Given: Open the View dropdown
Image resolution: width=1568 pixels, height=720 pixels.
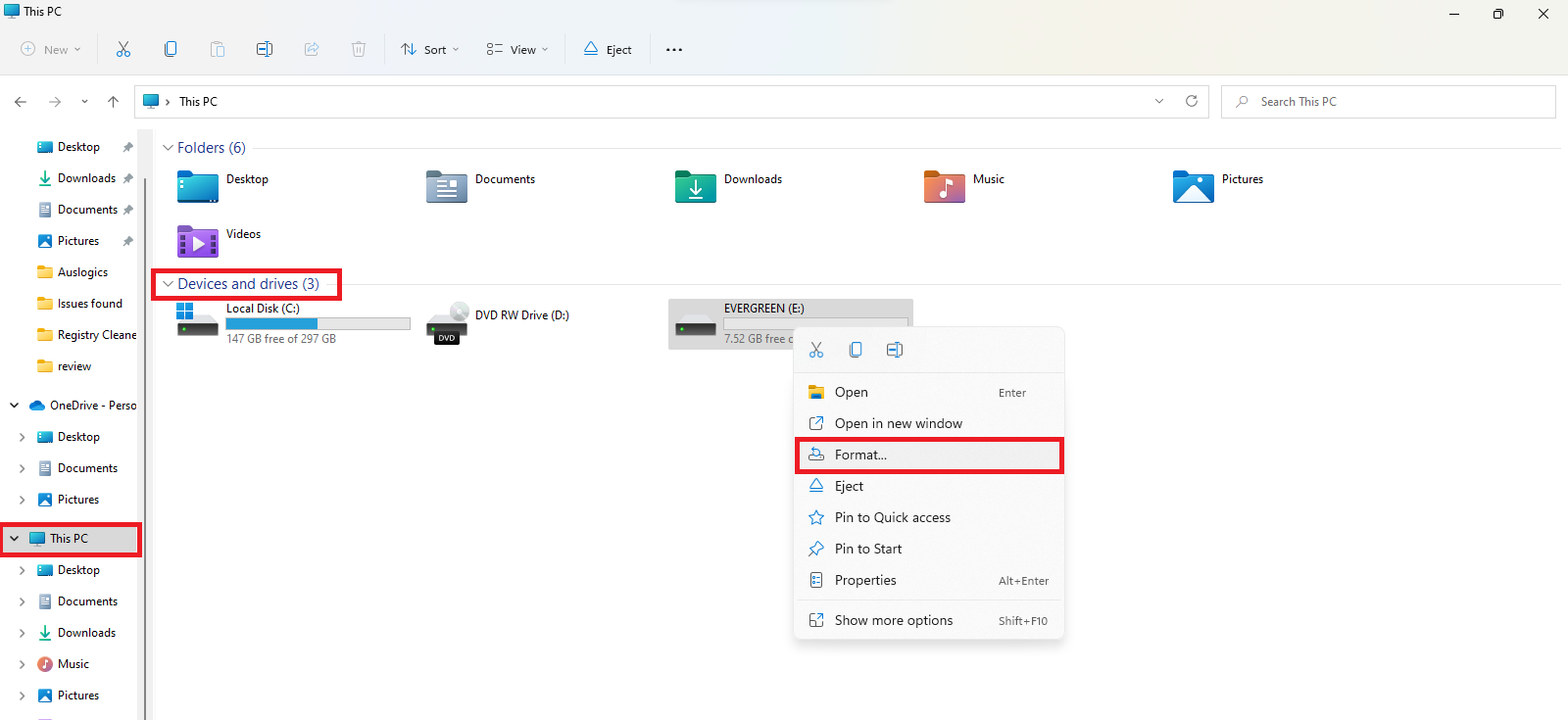Looking at the screenshot, I should [x=517, y=49].
